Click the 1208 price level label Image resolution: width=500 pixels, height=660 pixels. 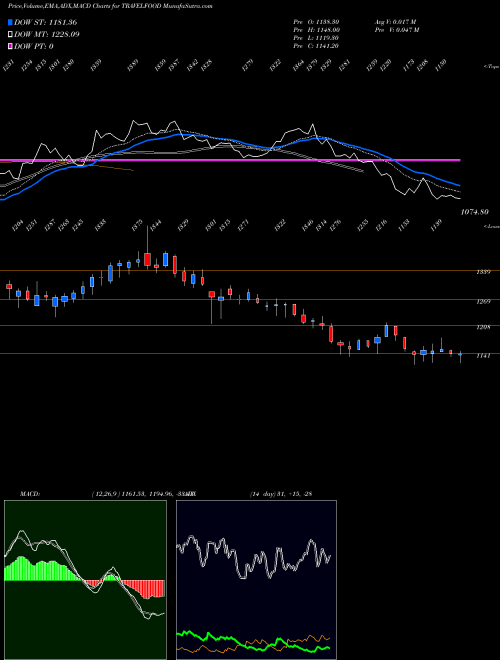(x=483, y=327)
